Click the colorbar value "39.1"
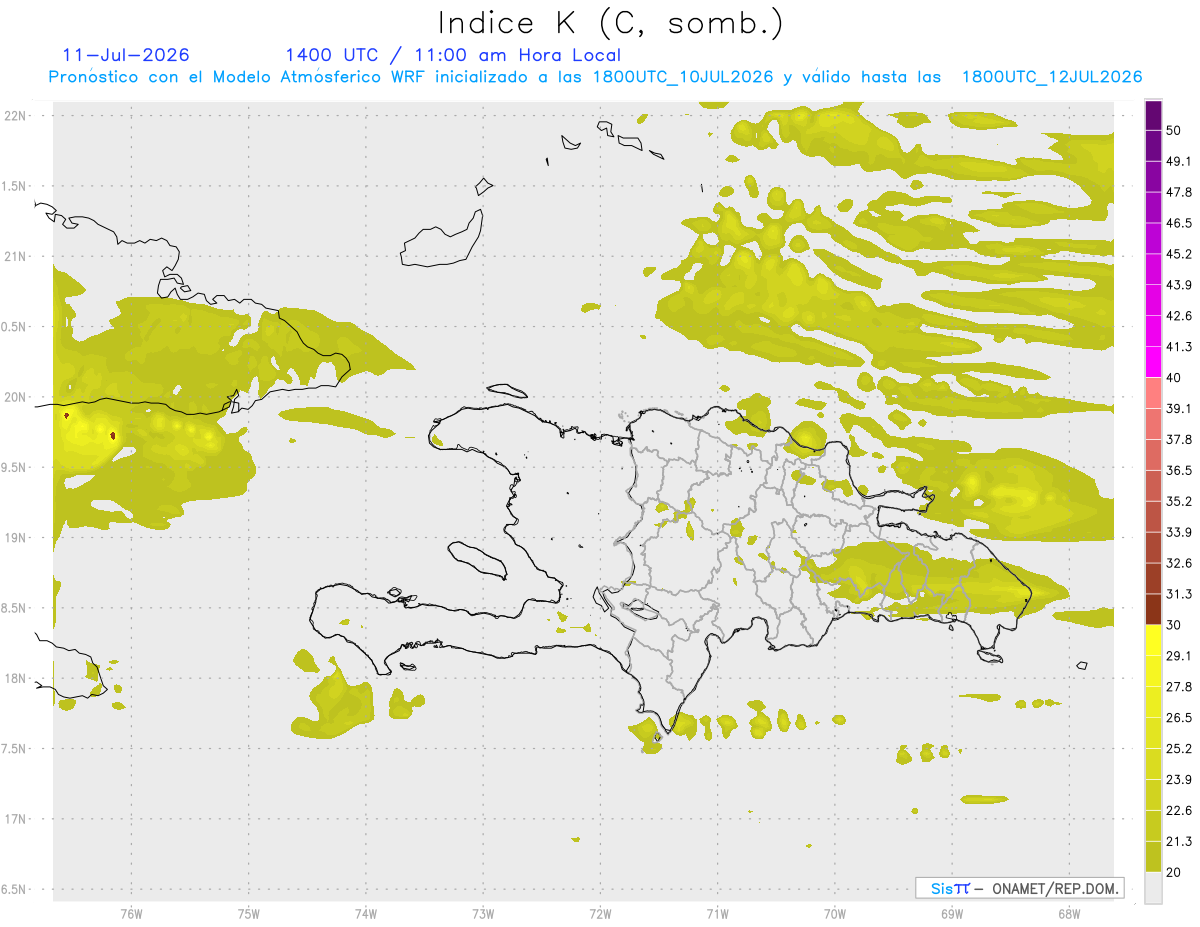 [x=1180, y=409]
